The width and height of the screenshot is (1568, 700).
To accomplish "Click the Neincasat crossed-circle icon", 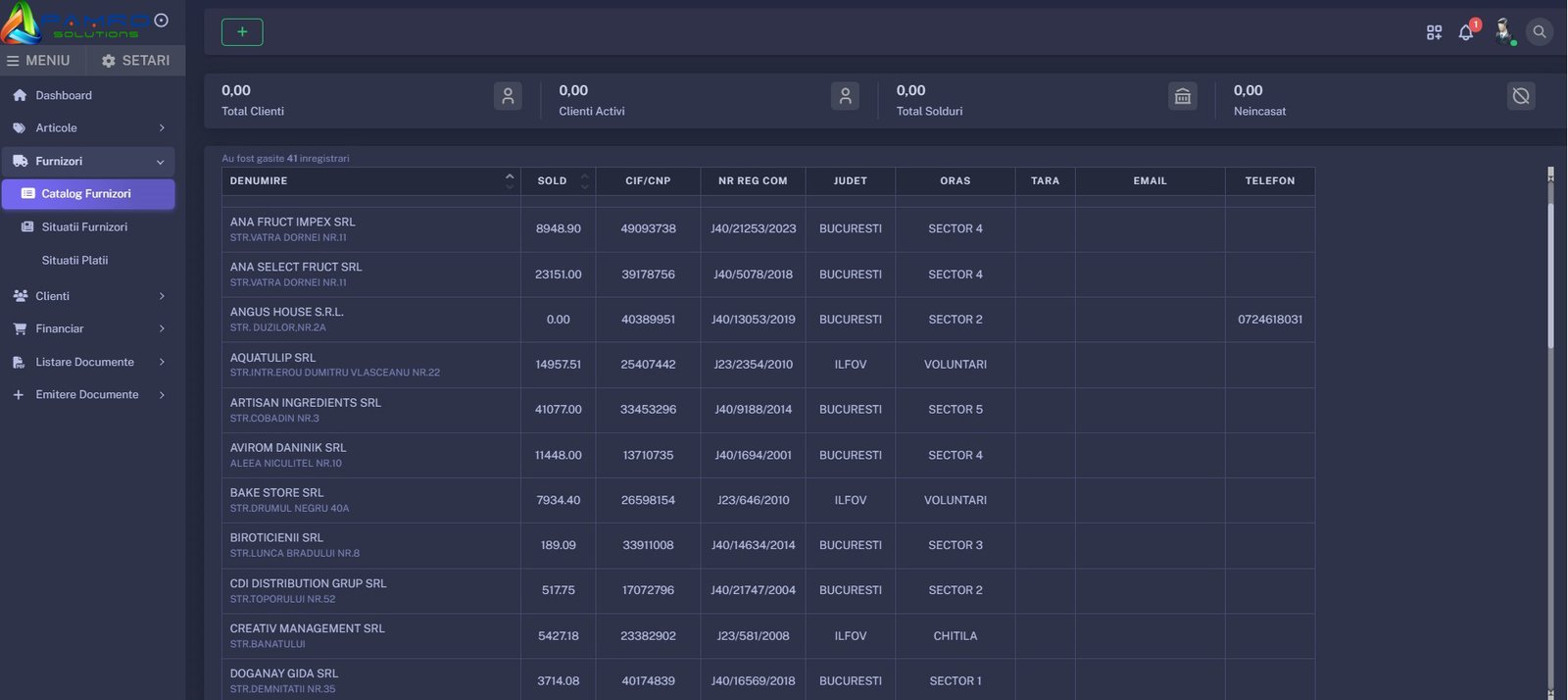I will tap(1520, 96).
